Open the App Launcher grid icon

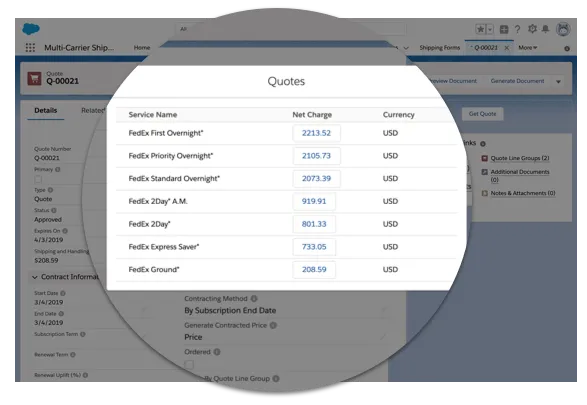click(x=30, y=48)
